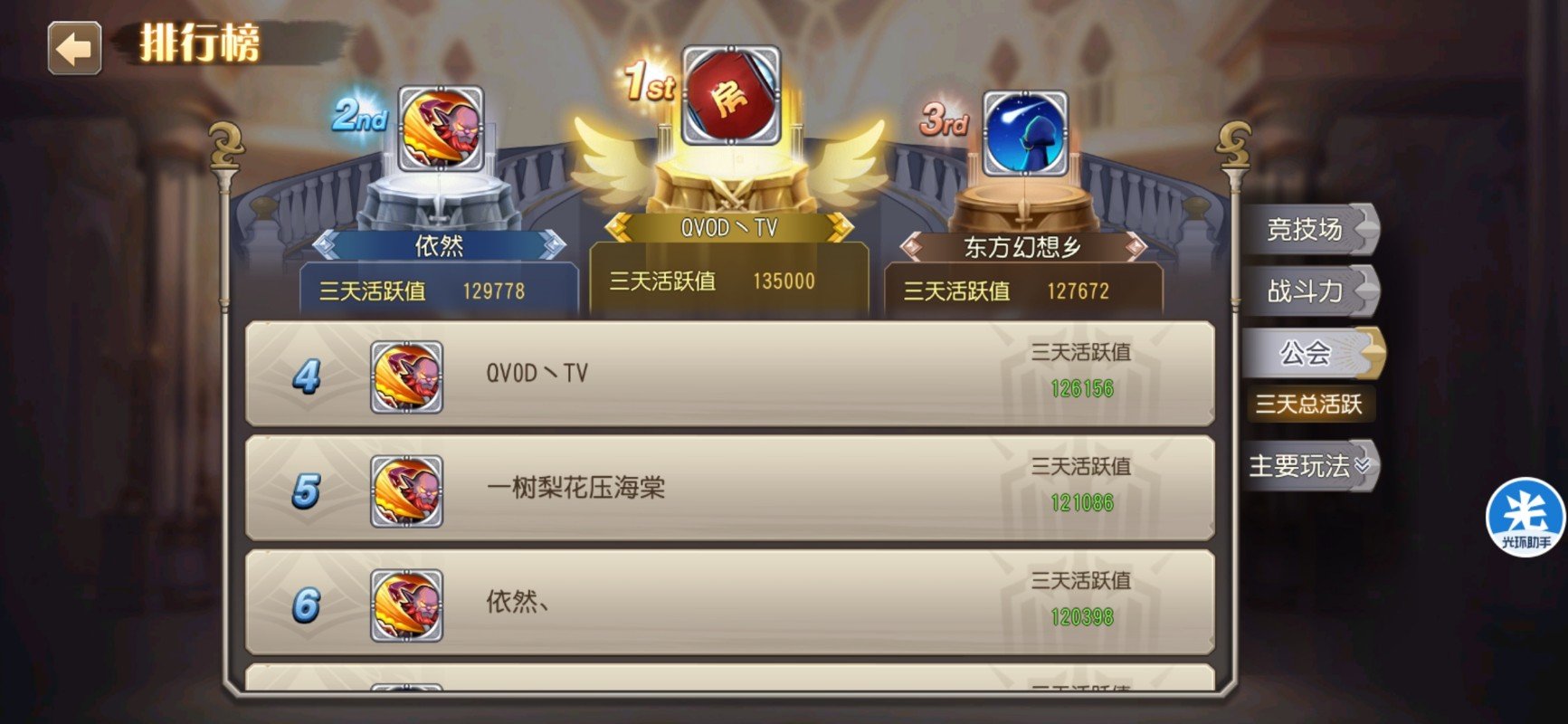This screenshot has height=724, width=1568.
Task: Tap the rank 5 guild avatar
Action: pyautogui.click(x=406, y=491)
